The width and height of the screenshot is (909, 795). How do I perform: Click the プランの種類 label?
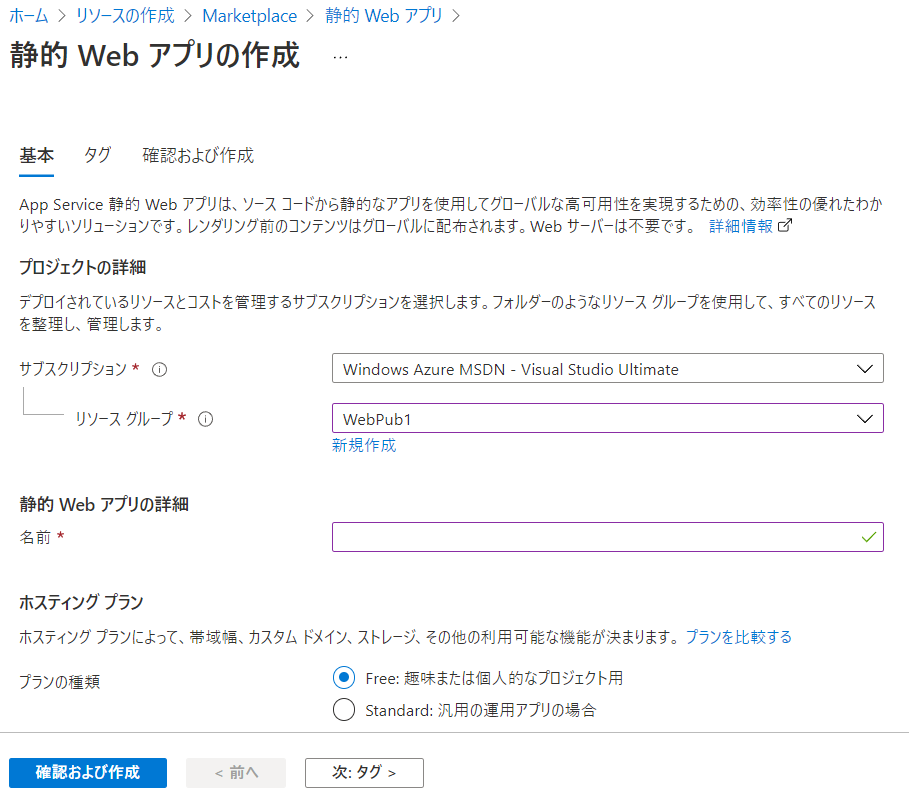pos(60,682)
